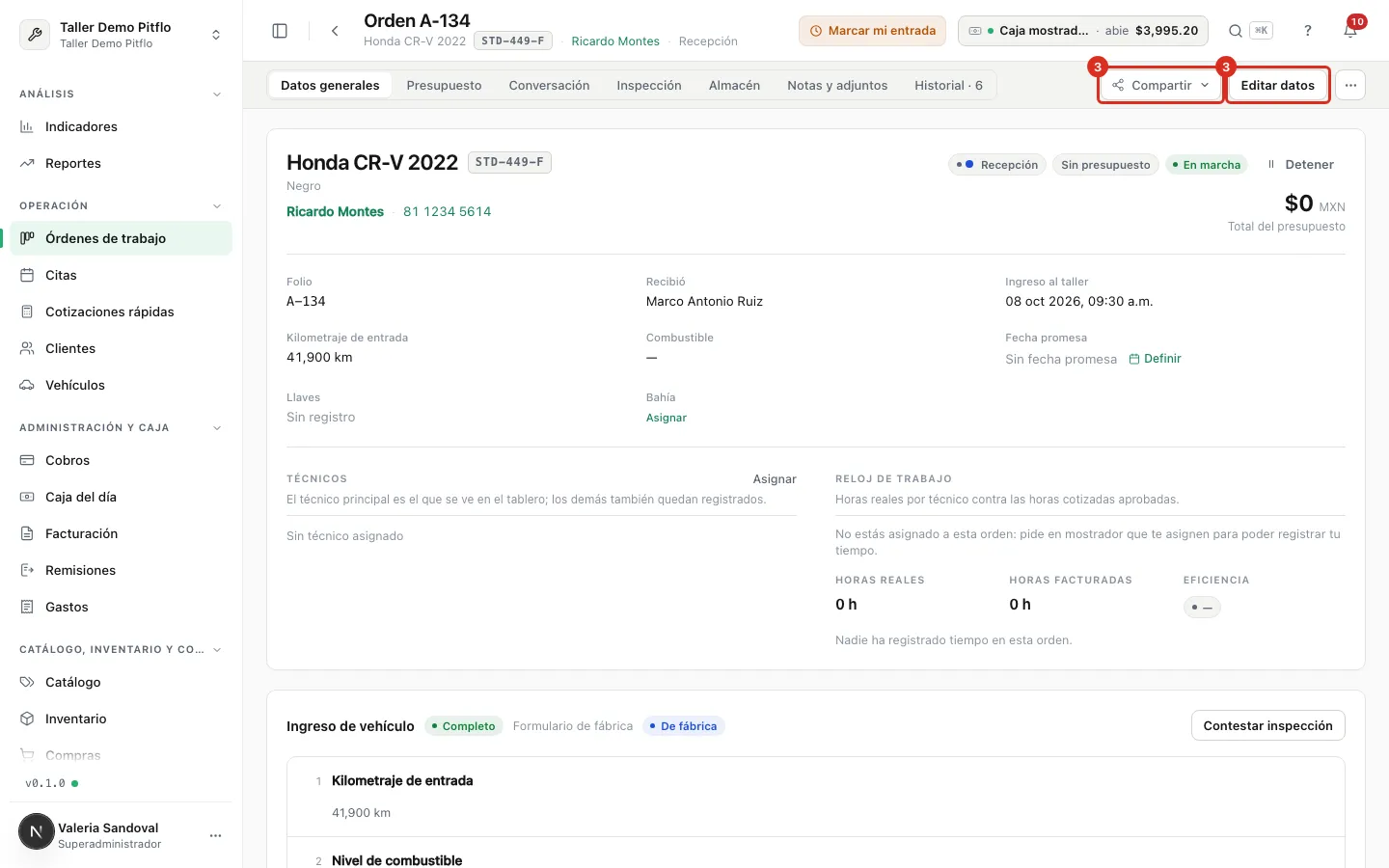Collapse the Administración y Caja group
This screenshot has height=868, width=1389.
point(217,428)
